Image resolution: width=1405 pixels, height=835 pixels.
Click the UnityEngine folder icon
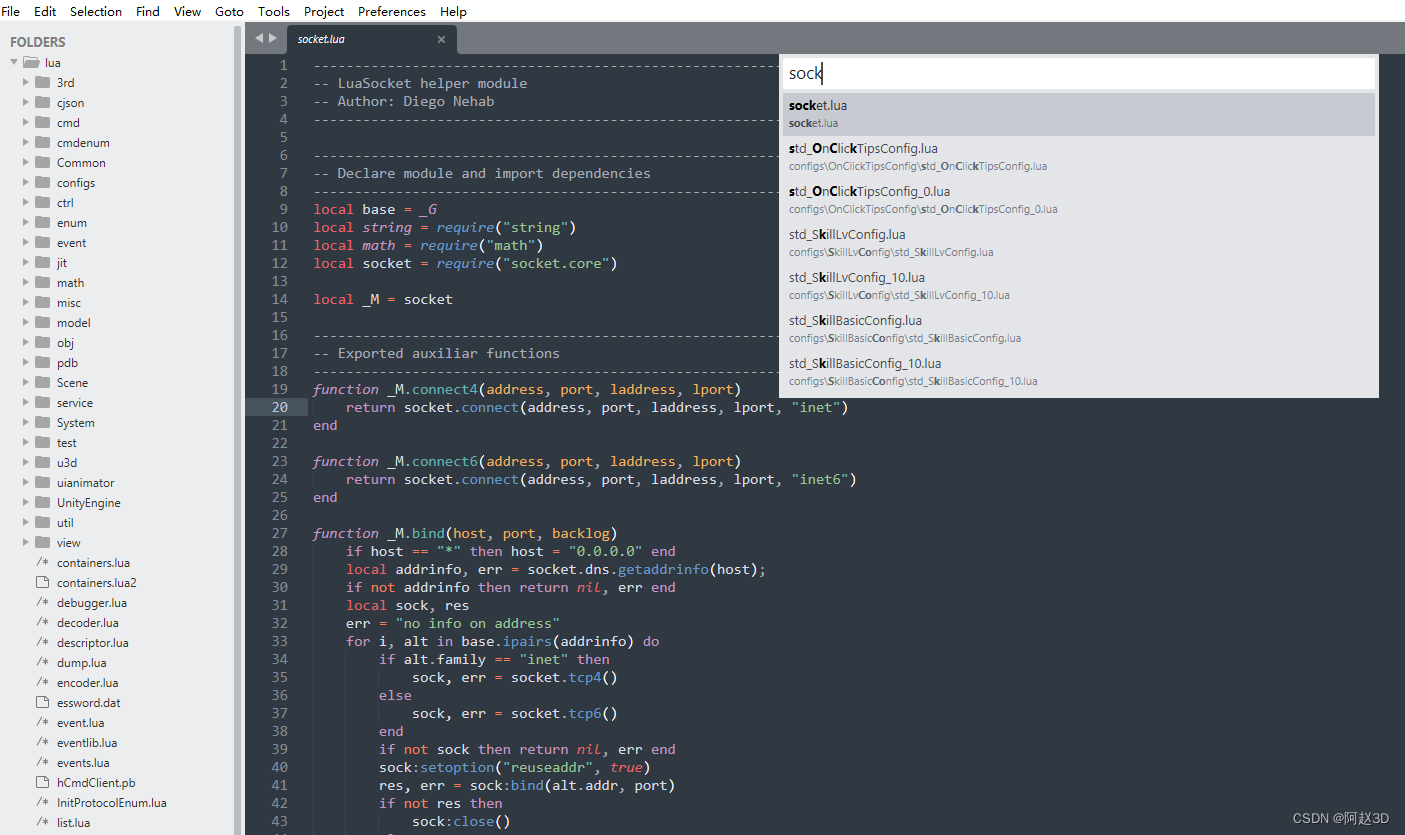point(42,502)
